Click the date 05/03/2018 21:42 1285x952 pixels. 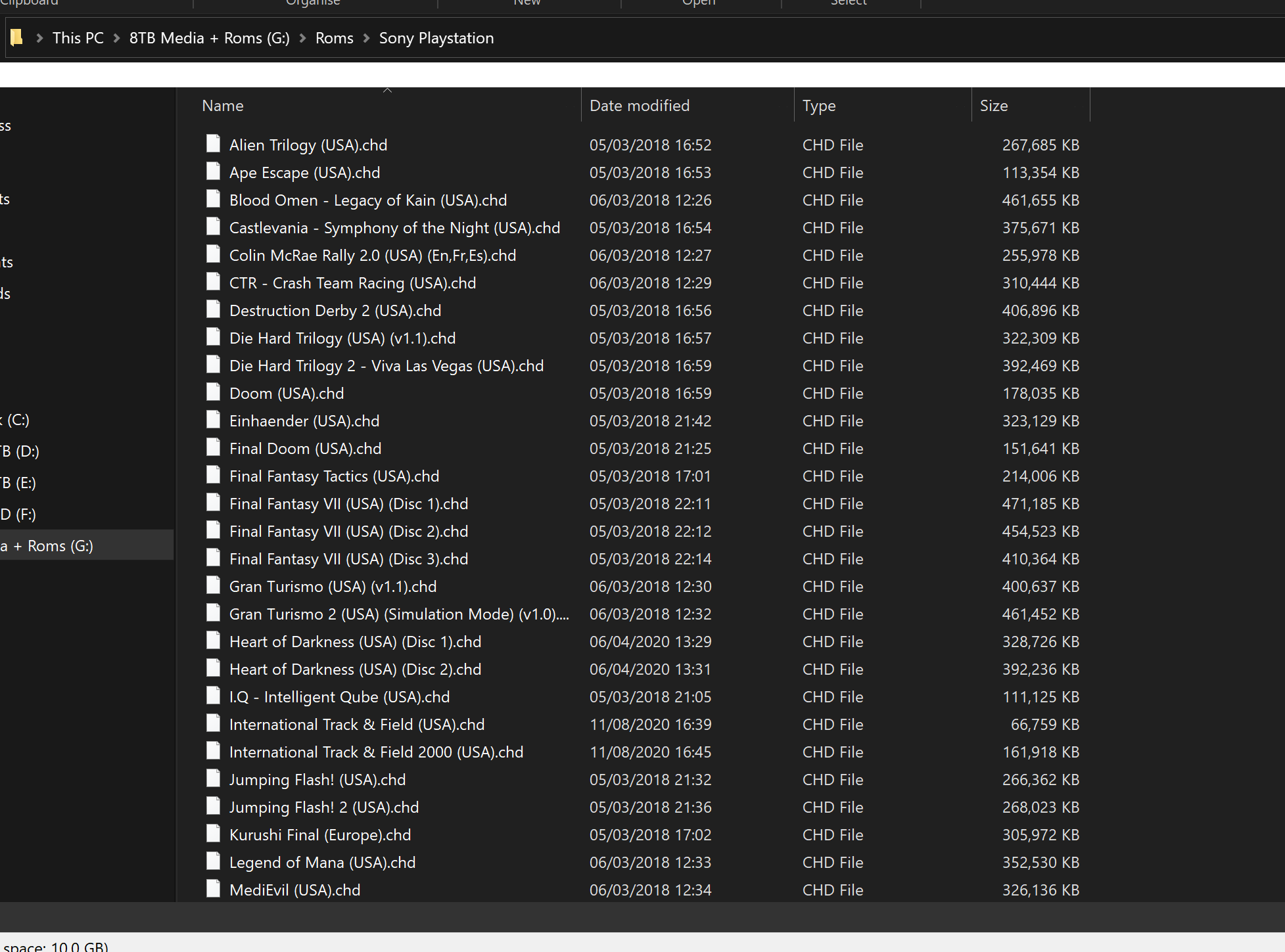pos(651,420)
